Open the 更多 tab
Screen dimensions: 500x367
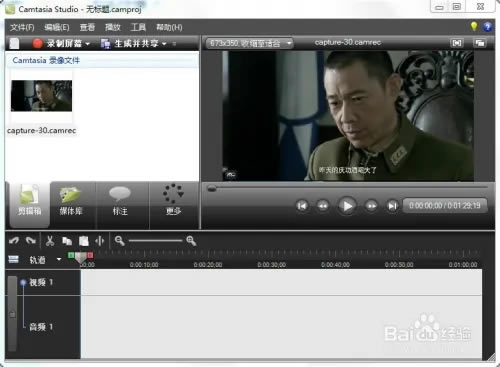(x=173, y=204)
